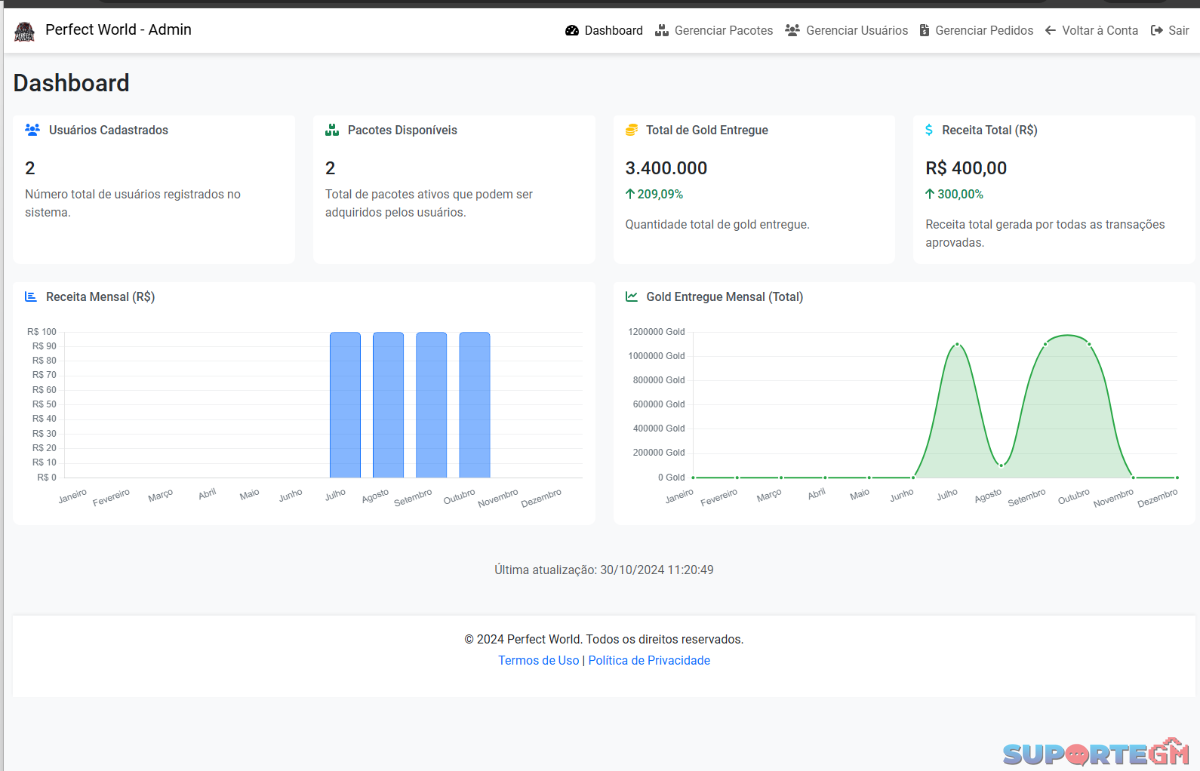Go to Gerenciar Pacotes page
Screen dimensions: 1200x771
714,31
